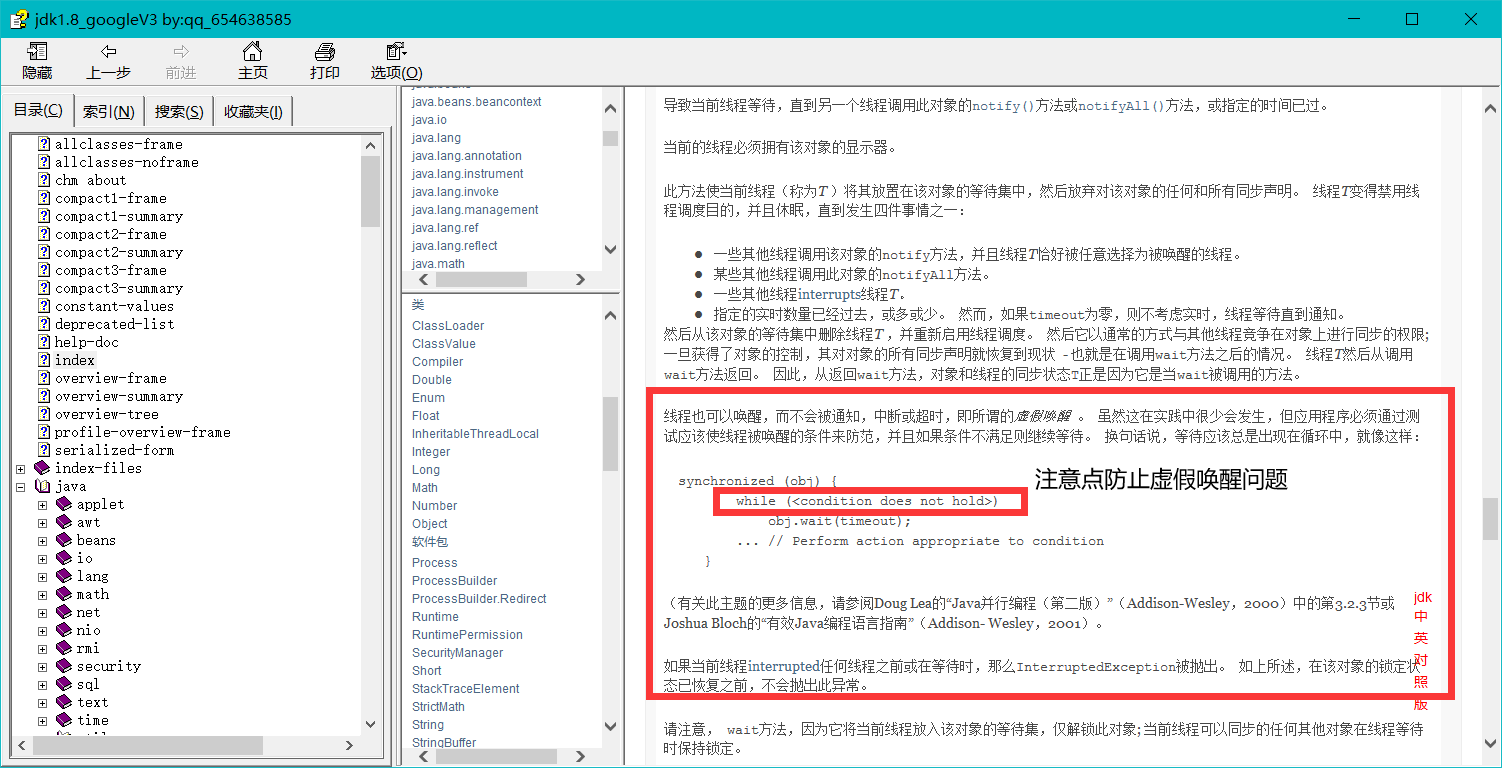Image resolution: width=1502 pixels, height=768 pixels.
Task: Click the constant-values topic icon
Action: click(x=44, y=306)
